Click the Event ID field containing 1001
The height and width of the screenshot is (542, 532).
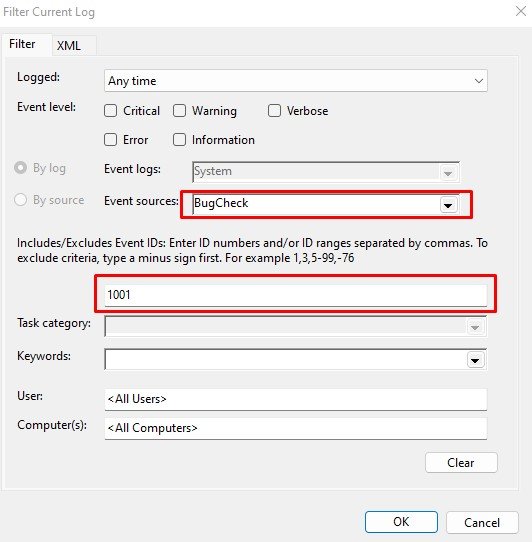click(296, 295)
